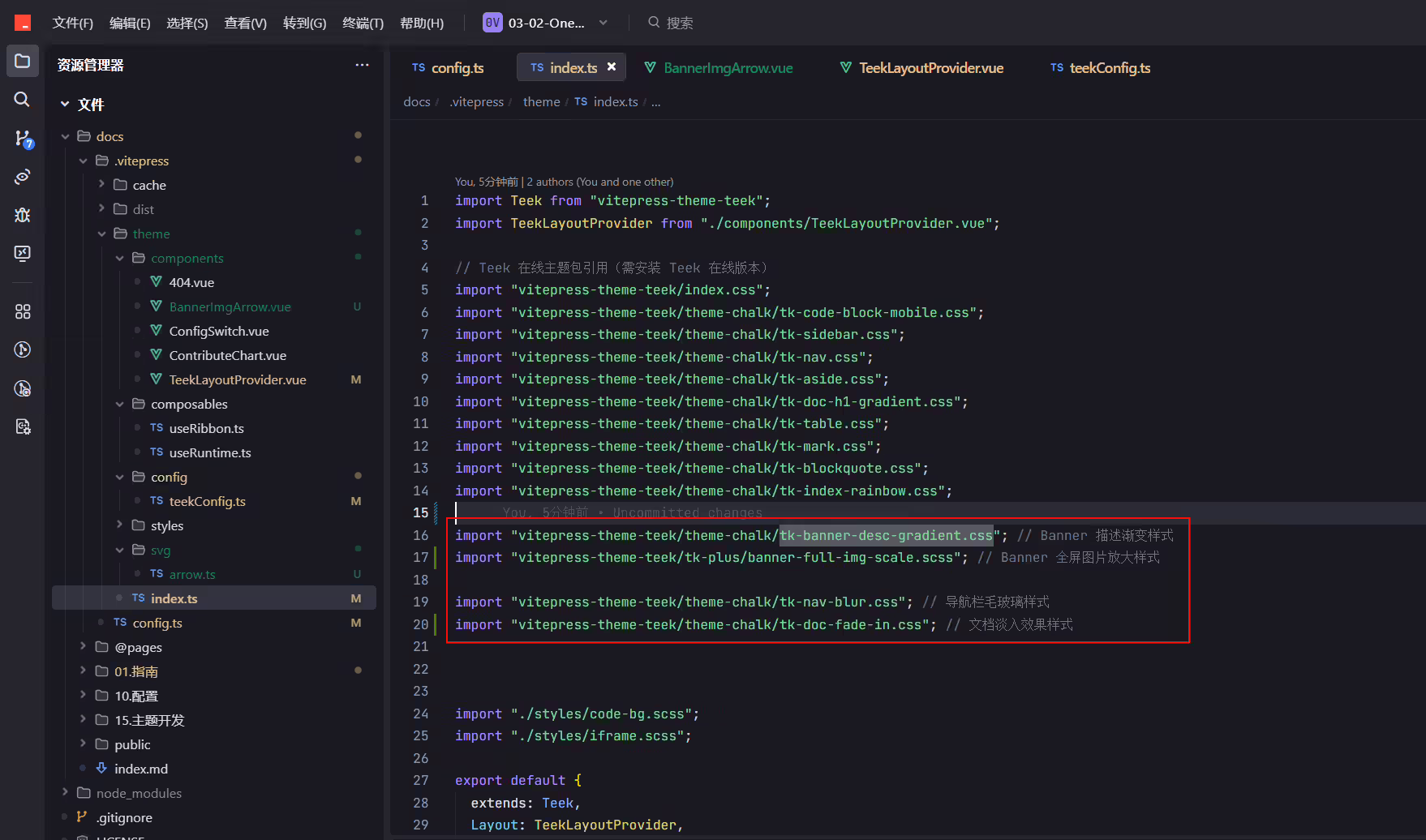1426x840 pixels.
Task: Open more actions in resource manager header
Action: (x=362, y=65)
